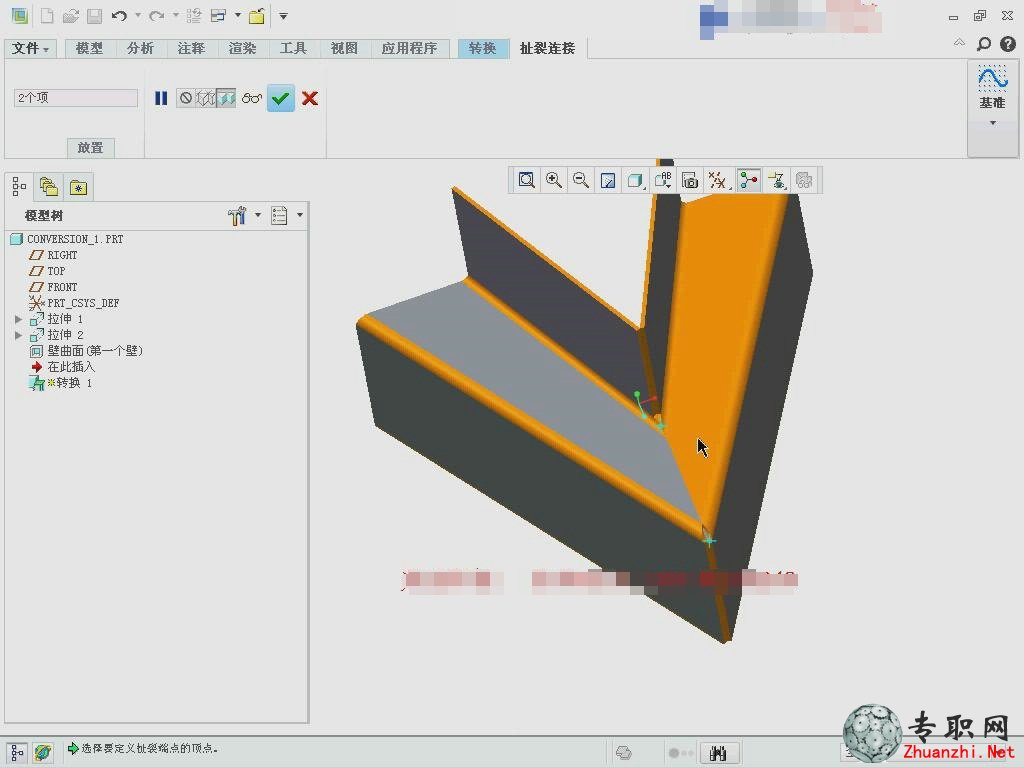Viewport: 1024px width, 768px height.
Task: Switch to the 模型 tab
Action: 89,48
